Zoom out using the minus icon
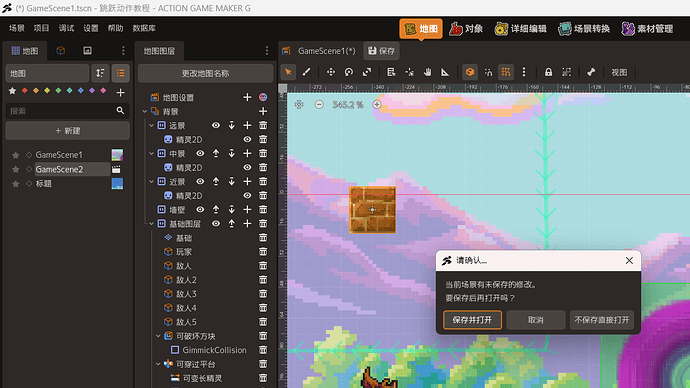The height and width of the screenshot is (388, 690). [x=319, y=105]
